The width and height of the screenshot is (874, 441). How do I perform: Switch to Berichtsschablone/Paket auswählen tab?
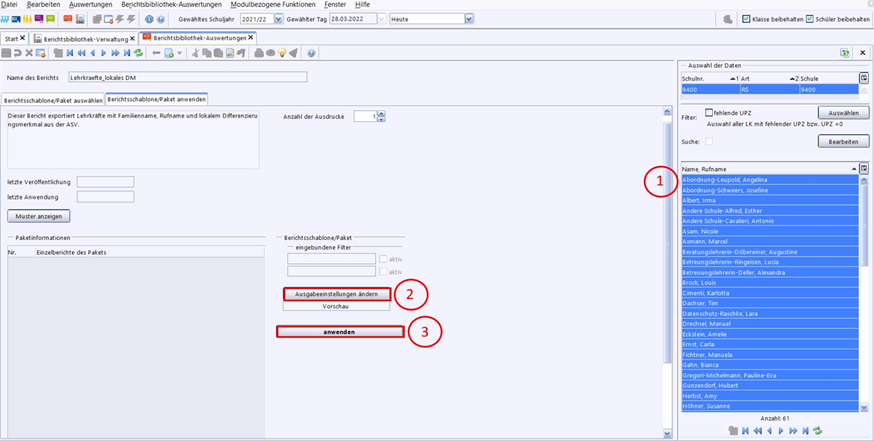(x=53, y=100)
